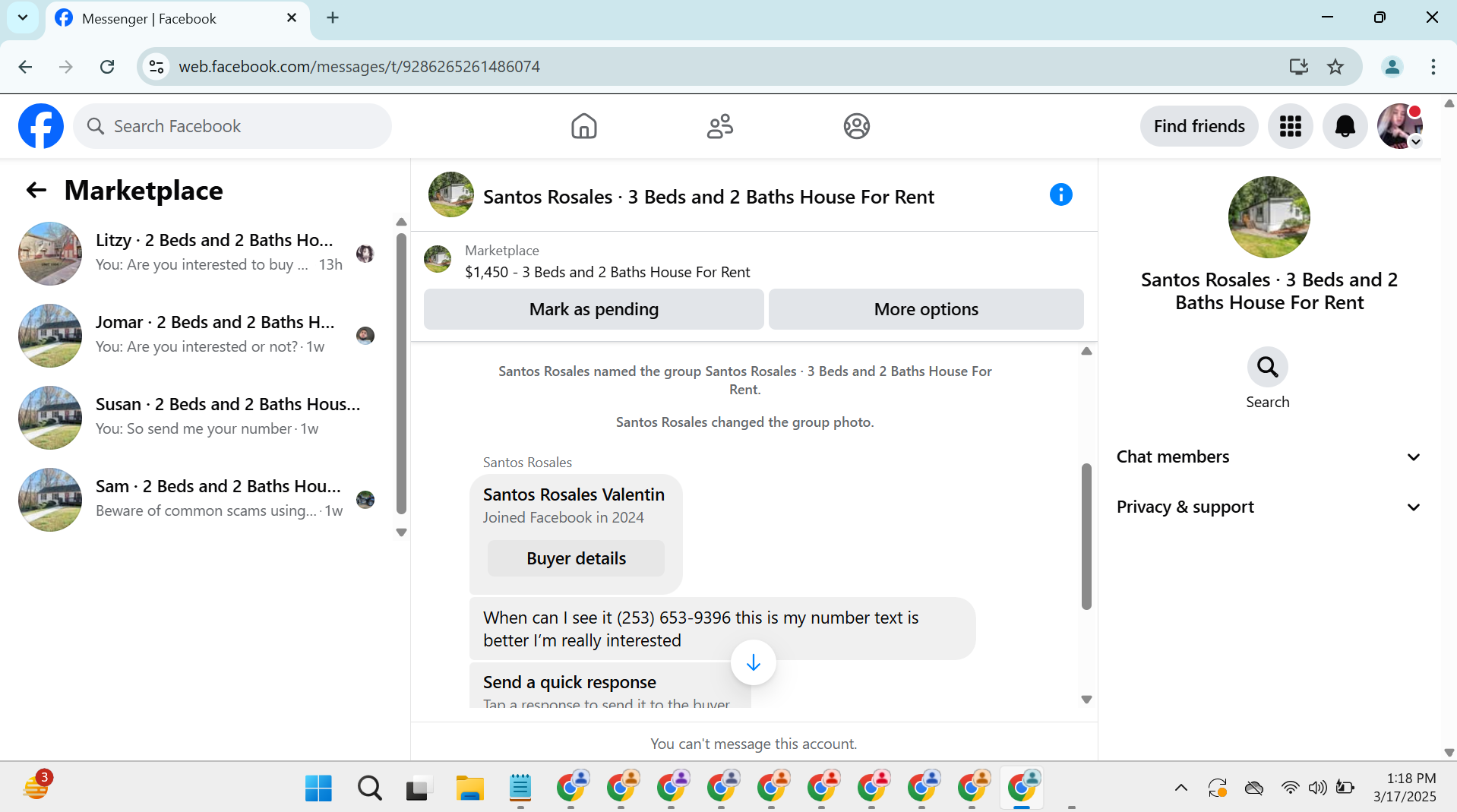Go back using the Marketplace arrow

point(36,190)
